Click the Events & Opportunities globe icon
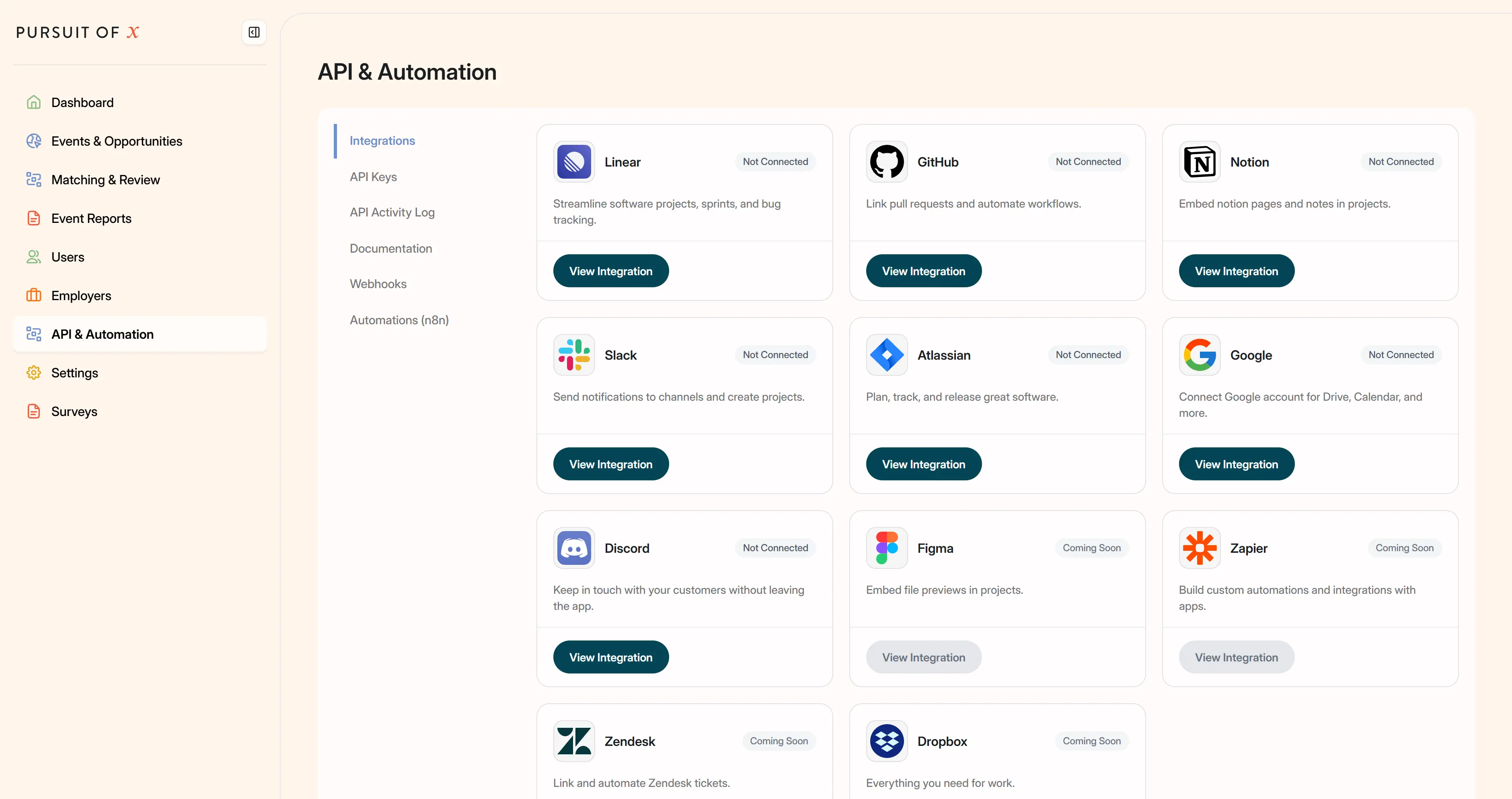 click(34, 141)
